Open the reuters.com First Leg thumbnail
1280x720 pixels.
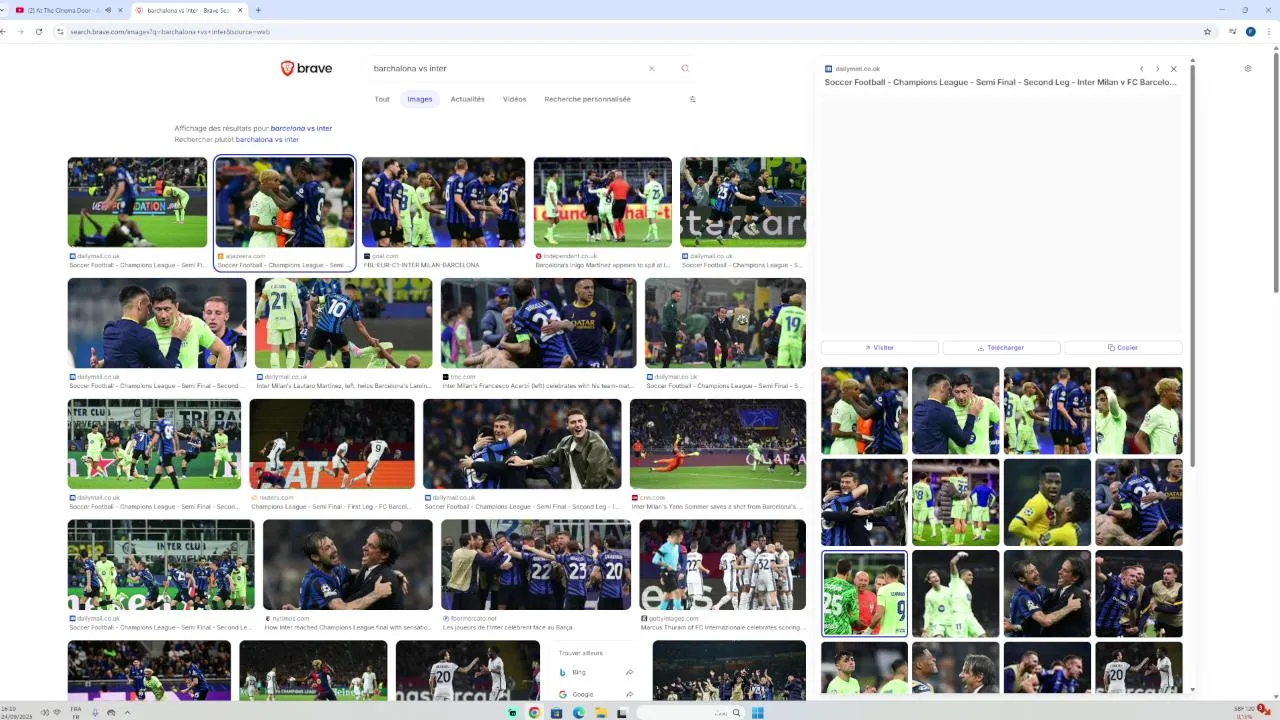332,444
